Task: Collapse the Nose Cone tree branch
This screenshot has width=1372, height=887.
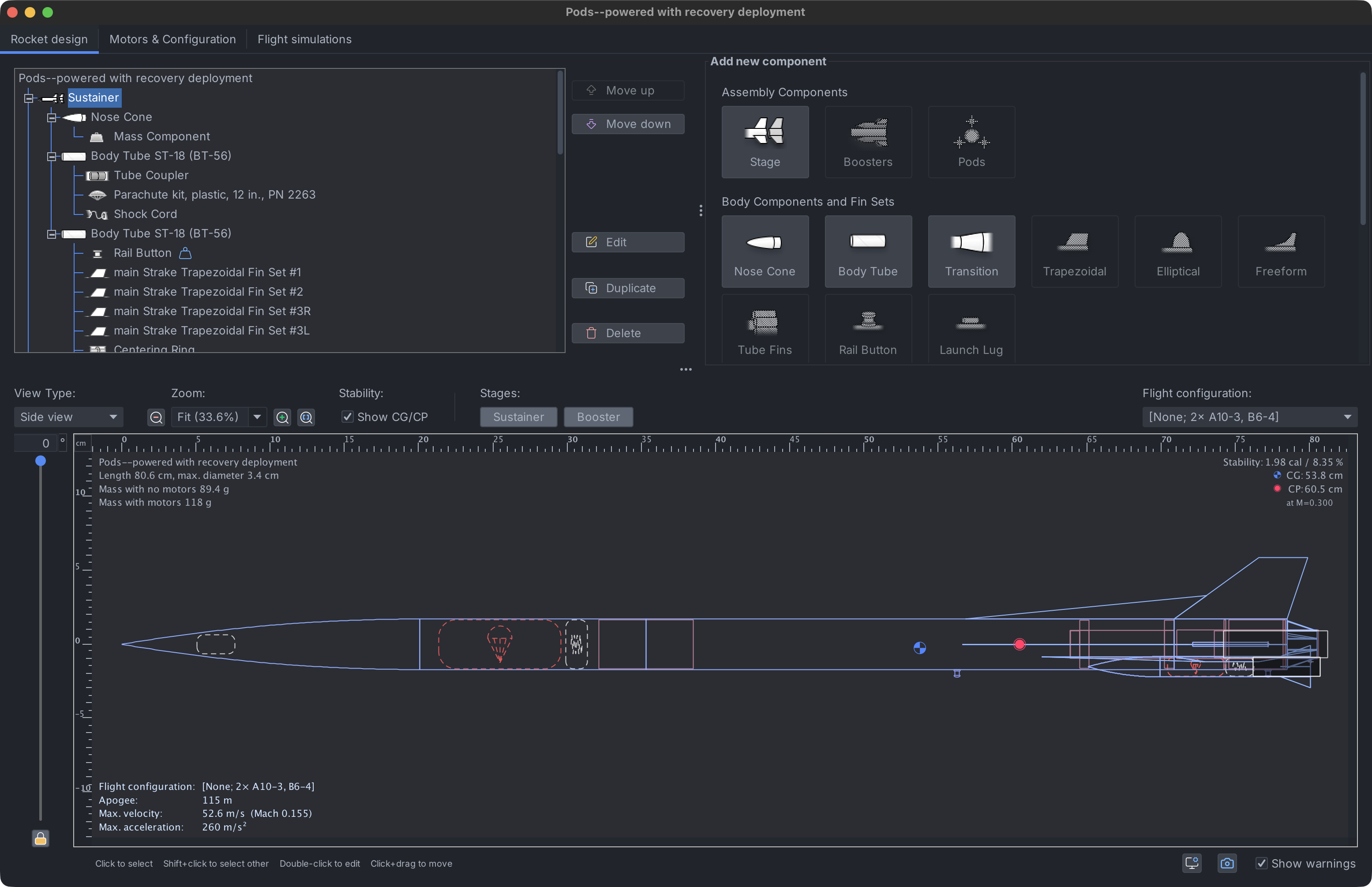Action: (51, 117)
